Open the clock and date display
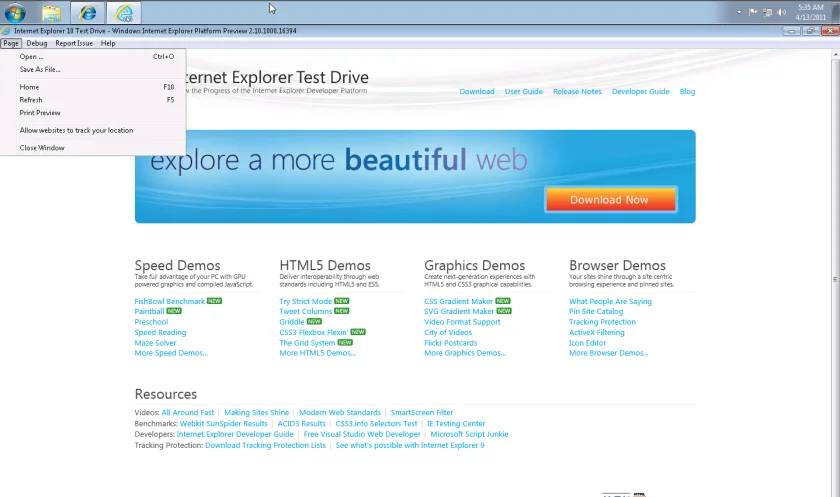Viewport: 840px width, 497px height. tap(811, 12)
